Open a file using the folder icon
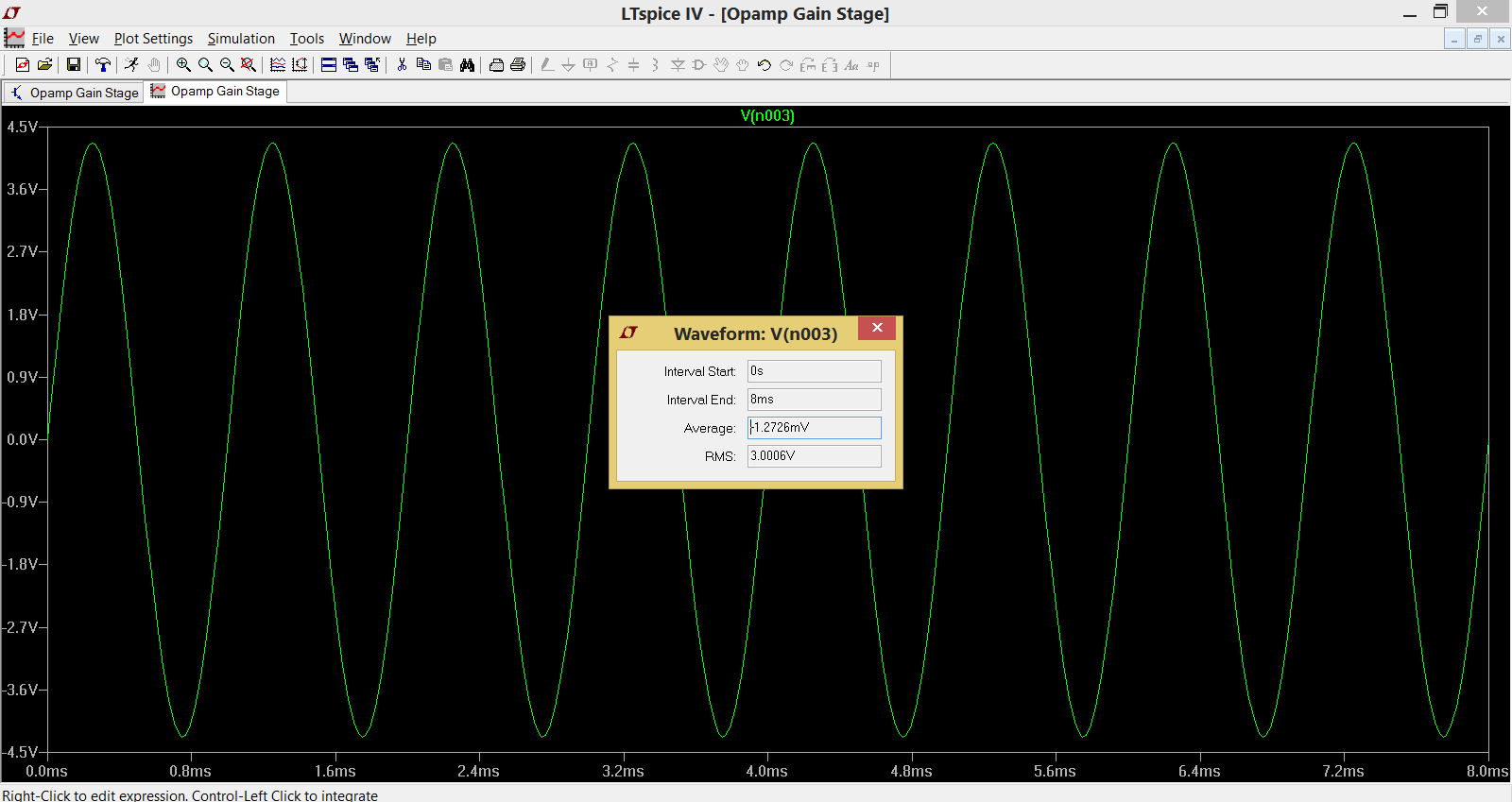The width and height of the screenshot is (1512, 802). [x=44, y=64]
